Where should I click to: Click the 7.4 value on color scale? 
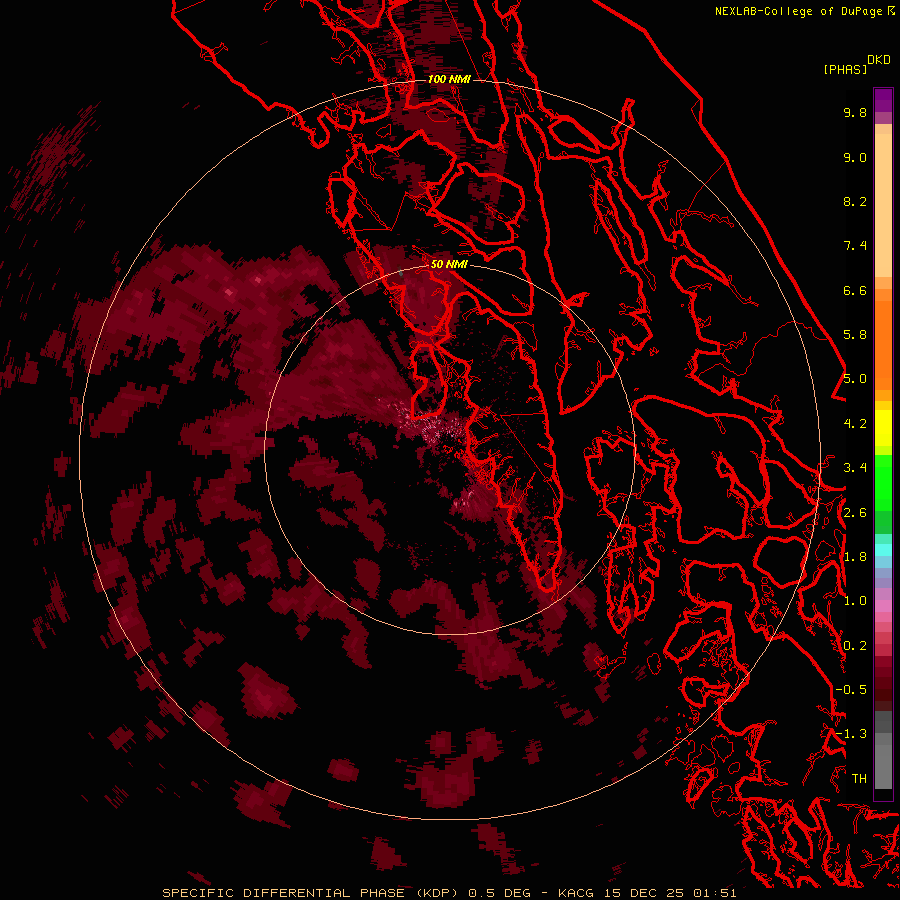pyautogui.click(x=855, y=246)
